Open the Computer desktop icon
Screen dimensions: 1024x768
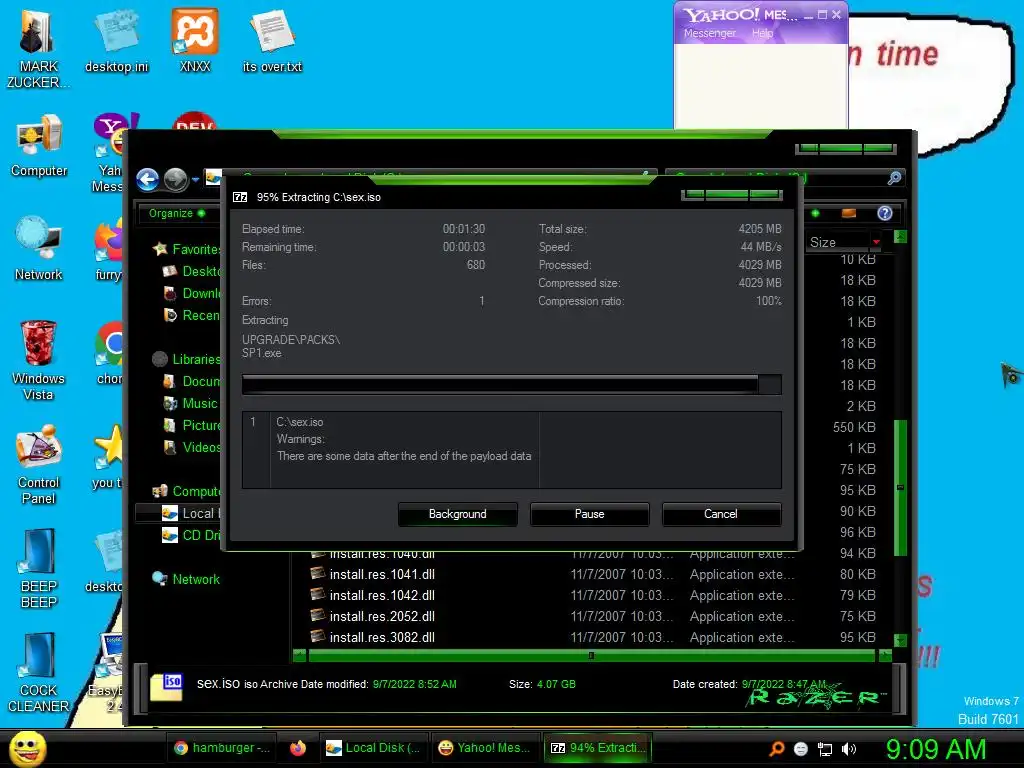39,146
